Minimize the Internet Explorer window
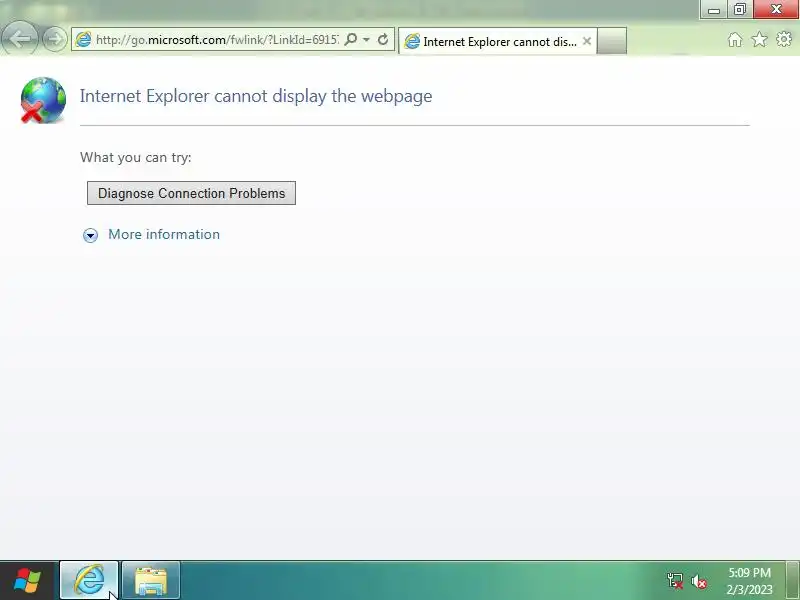Screen dimensions: 800x600 point(713,9)
